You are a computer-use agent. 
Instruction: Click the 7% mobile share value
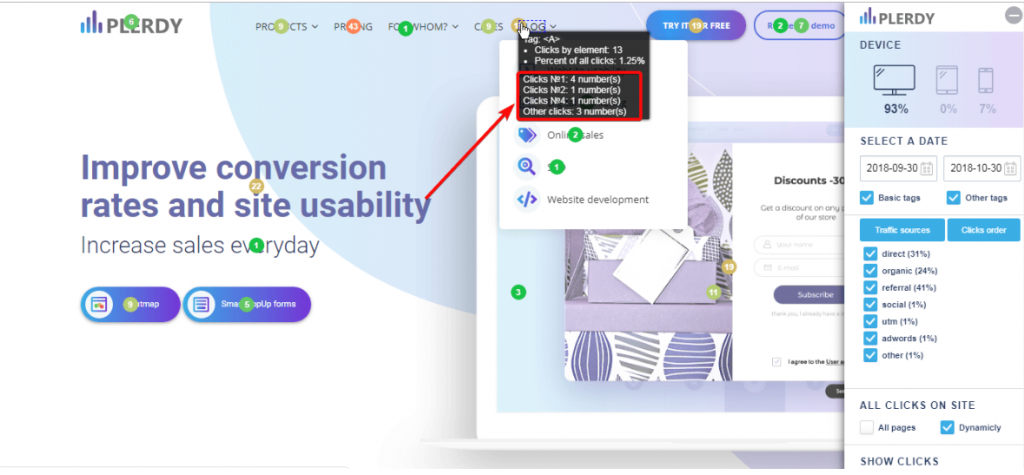click(x=987, y=109)
